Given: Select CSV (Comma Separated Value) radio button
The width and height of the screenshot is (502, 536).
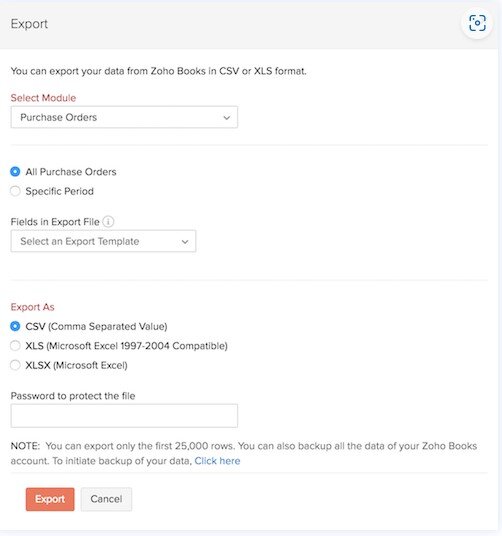Looking at the screenshot, I should coord(15,326).
